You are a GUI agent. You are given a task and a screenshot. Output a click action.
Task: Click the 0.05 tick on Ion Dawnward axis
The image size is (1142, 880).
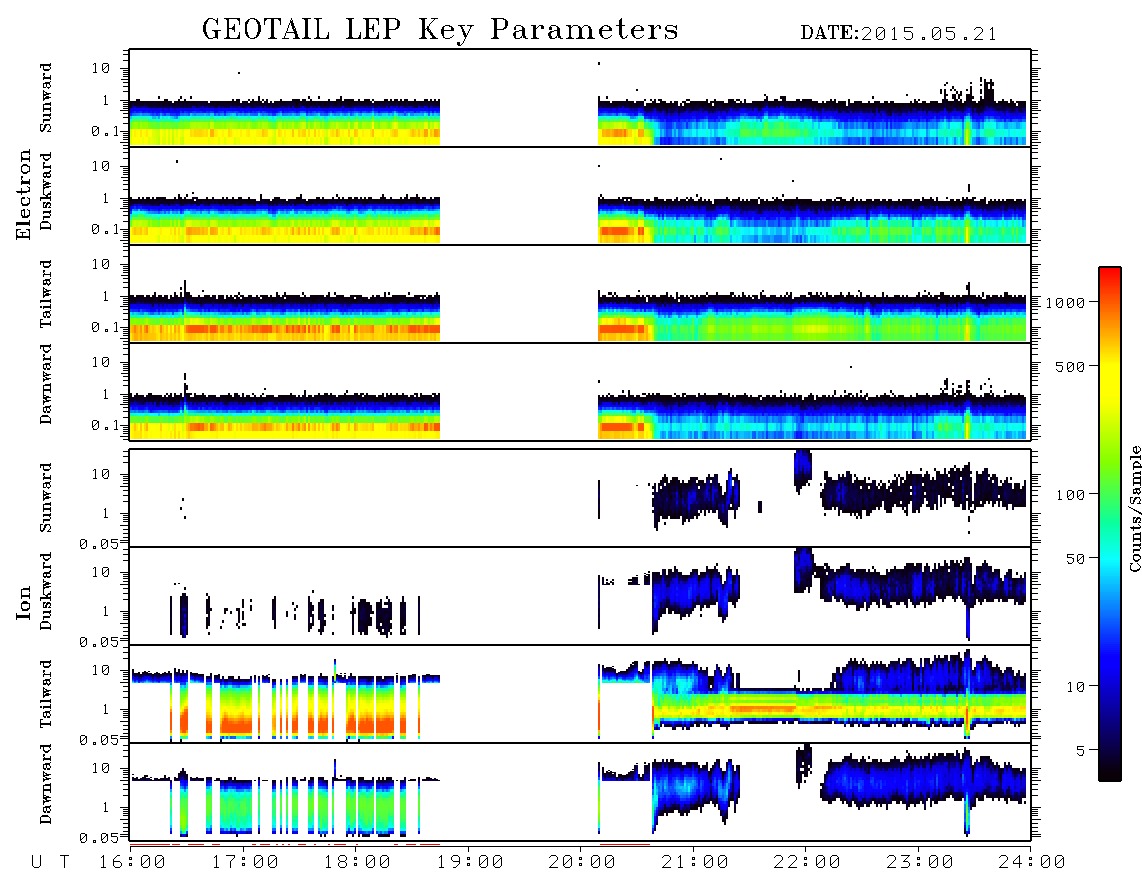tap(98, 838)
